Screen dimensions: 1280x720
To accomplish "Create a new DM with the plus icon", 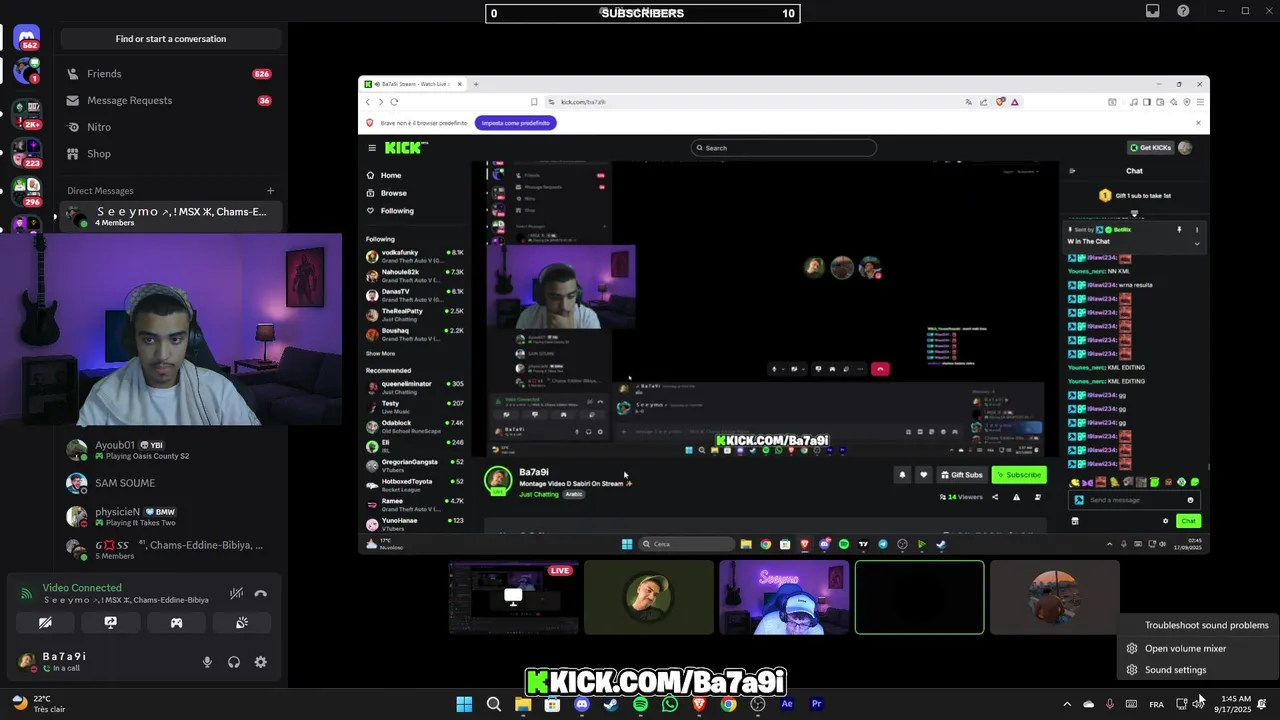I will pyautogui.click(x=270, y=191).
